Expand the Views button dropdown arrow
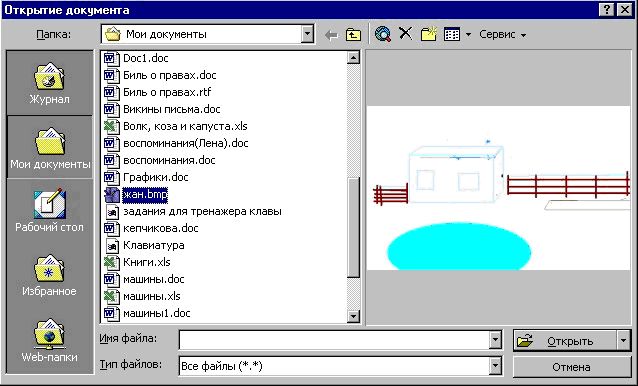This screenshot has width=638, height=386. [468, 35]
